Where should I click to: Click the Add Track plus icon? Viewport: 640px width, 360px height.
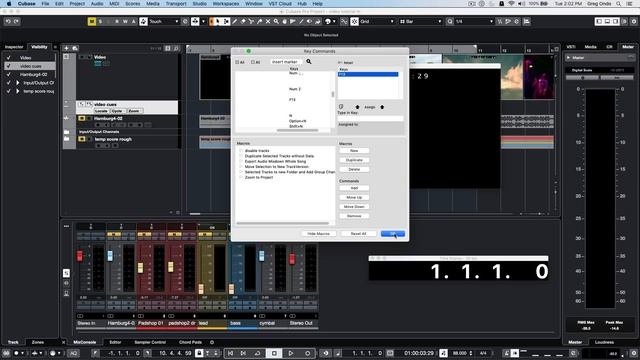tap(66, 48)
